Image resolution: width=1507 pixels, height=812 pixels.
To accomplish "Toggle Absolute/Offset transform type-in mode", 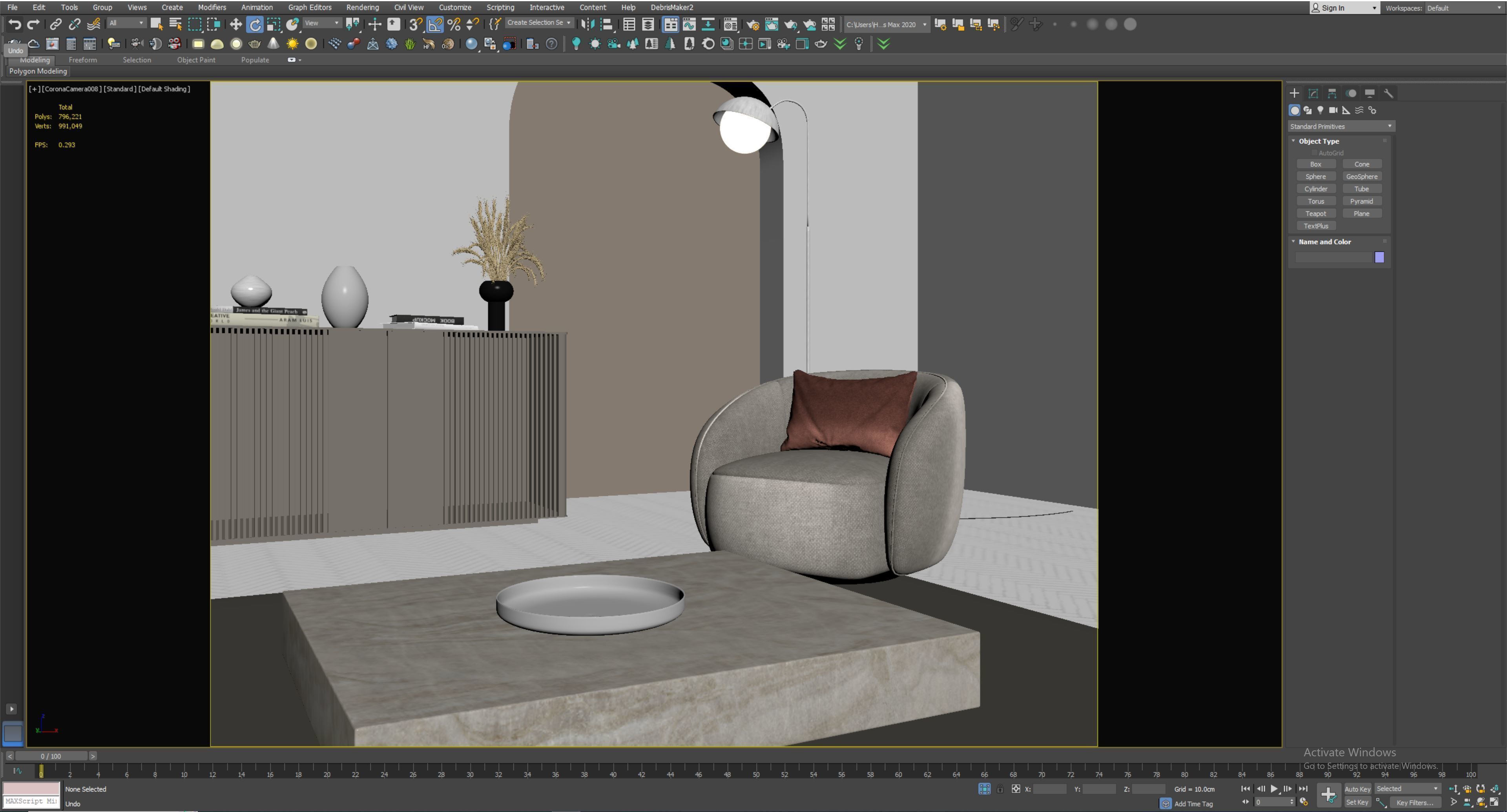I will click(x=1016, y=789).
